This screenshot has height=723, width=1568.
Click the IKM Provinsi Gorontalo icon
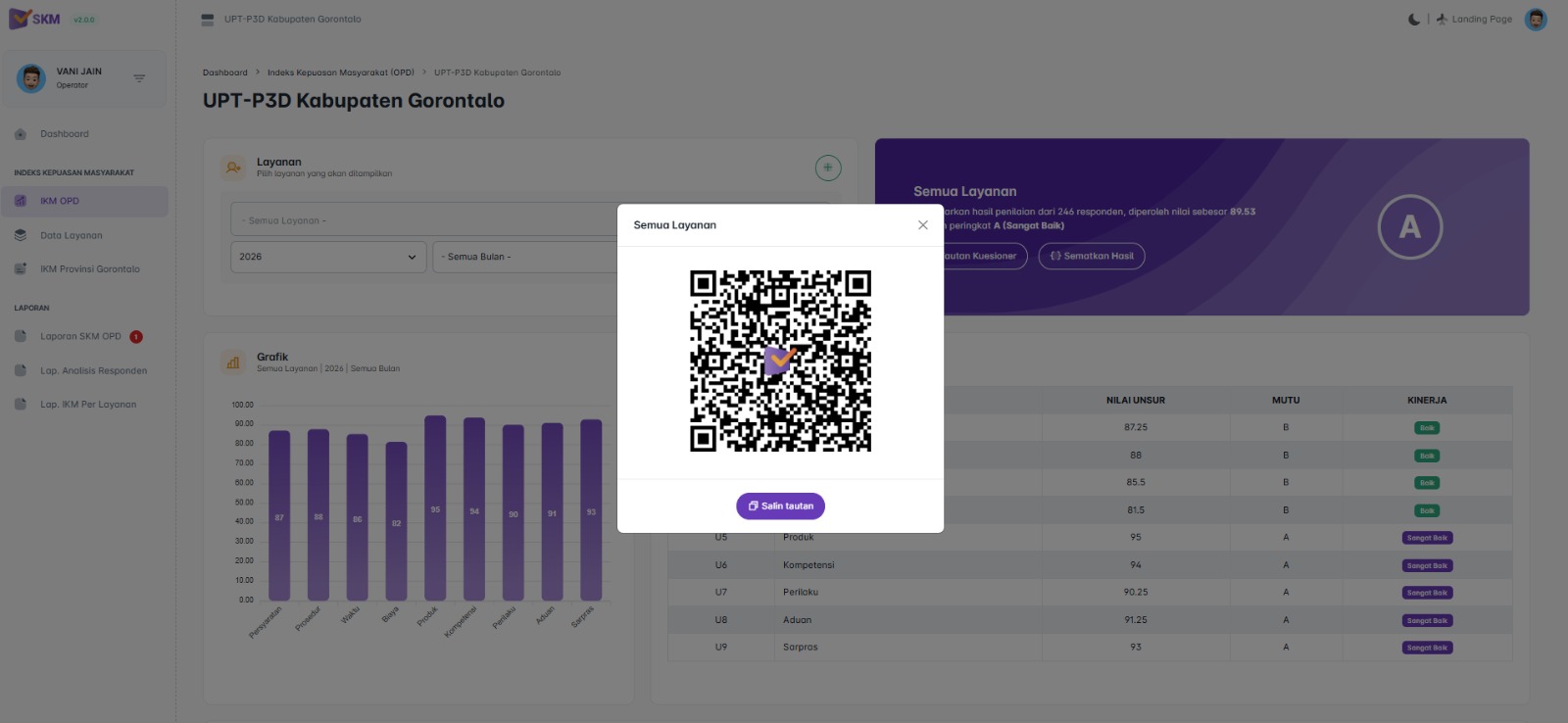coord(21,268)
